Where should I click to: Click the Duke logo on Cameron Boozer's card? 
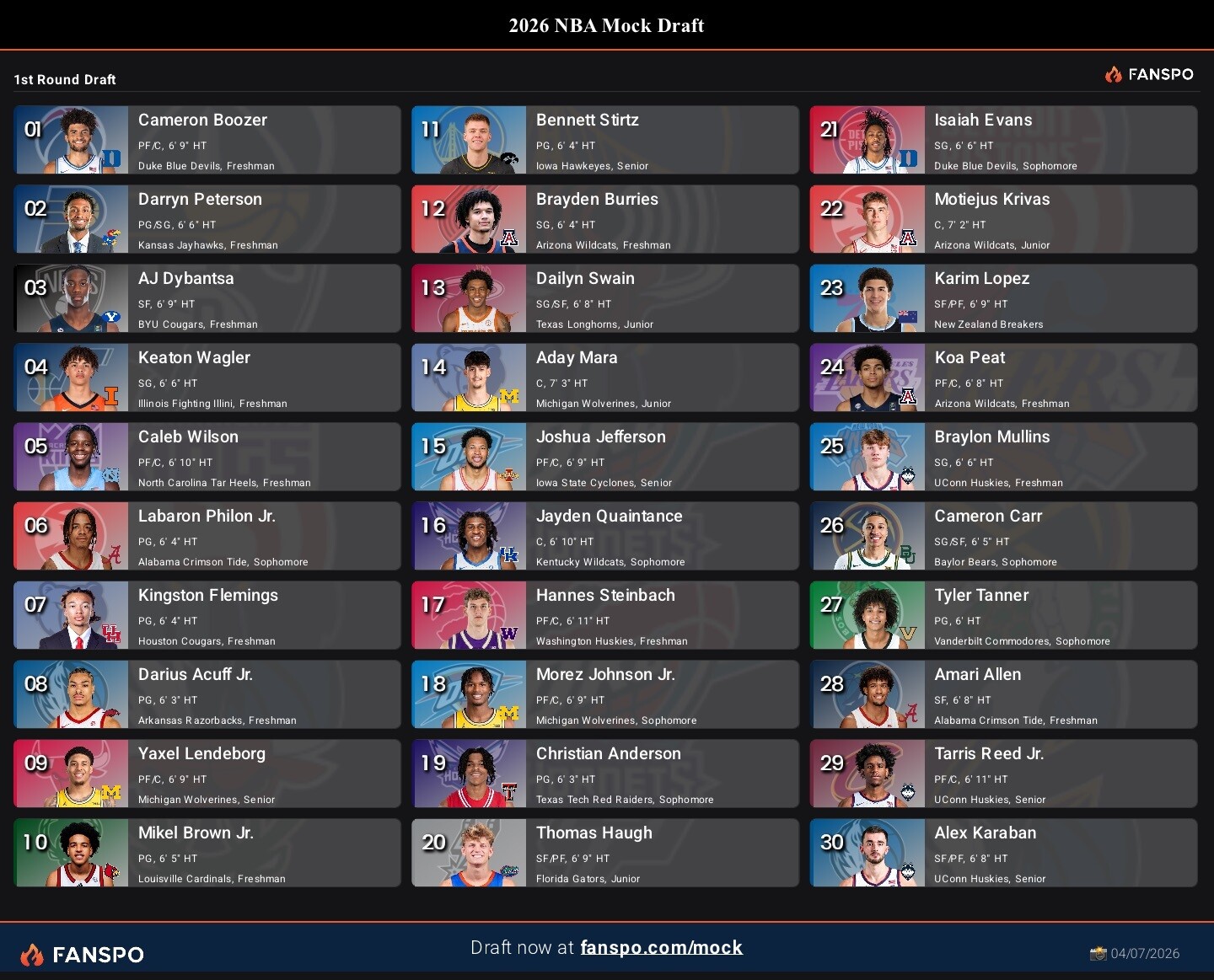point(111,158)
